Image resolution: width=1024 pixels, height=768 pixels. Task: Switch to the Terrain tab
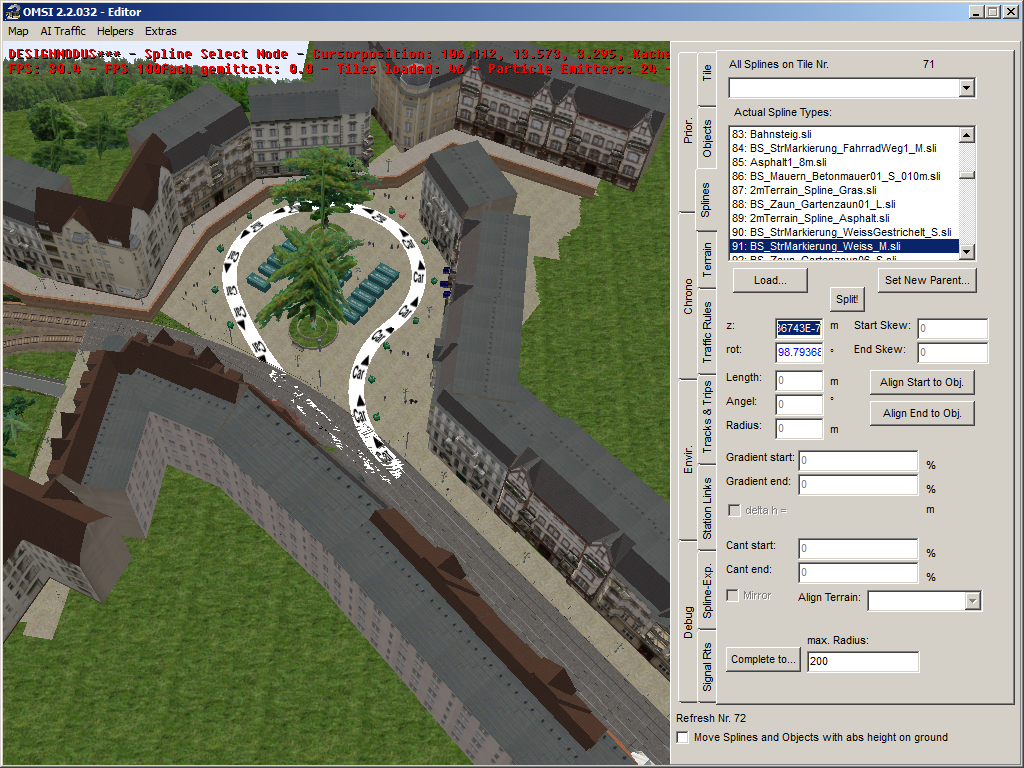tap(707, 259)
